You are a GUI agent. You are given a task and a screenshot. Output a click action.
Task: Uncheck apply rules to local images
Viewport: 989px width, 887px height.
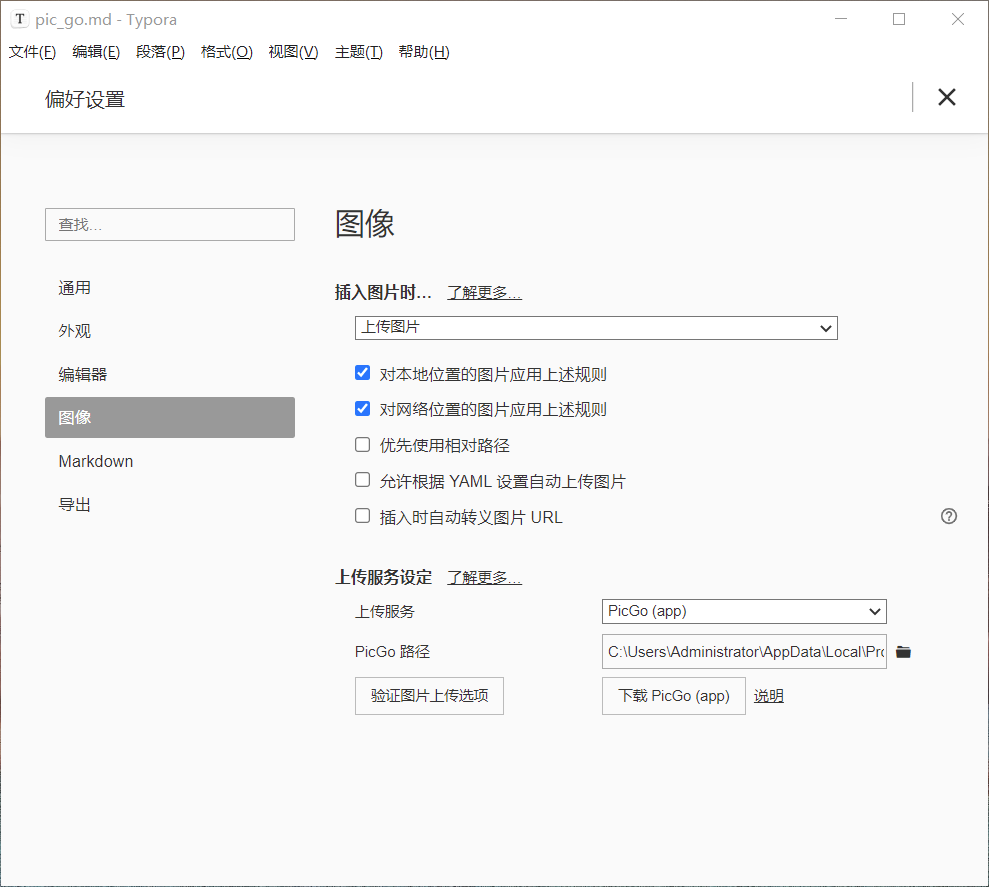362,373
